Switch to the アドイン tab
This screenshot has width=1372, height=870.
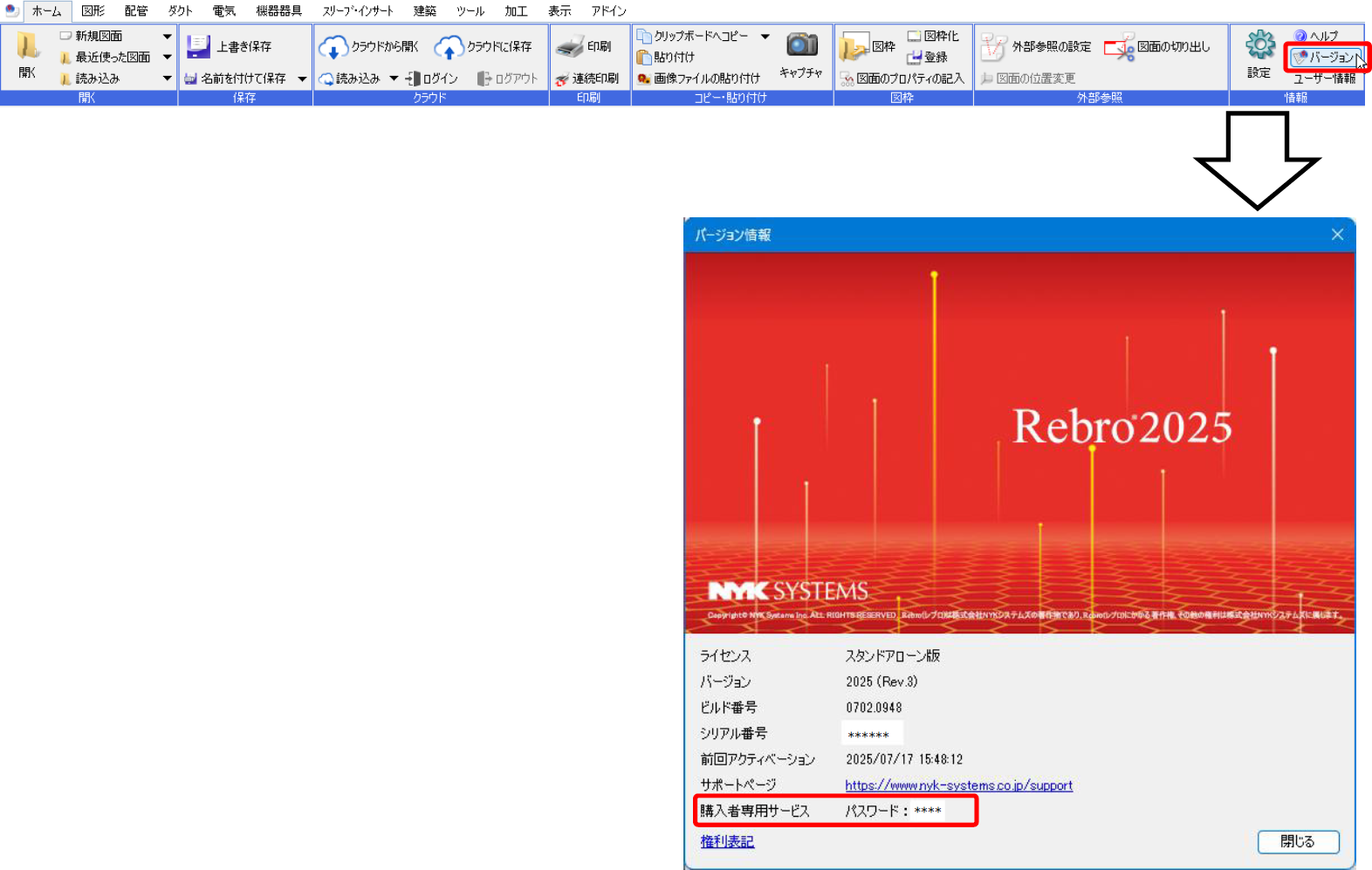[609, 11]
